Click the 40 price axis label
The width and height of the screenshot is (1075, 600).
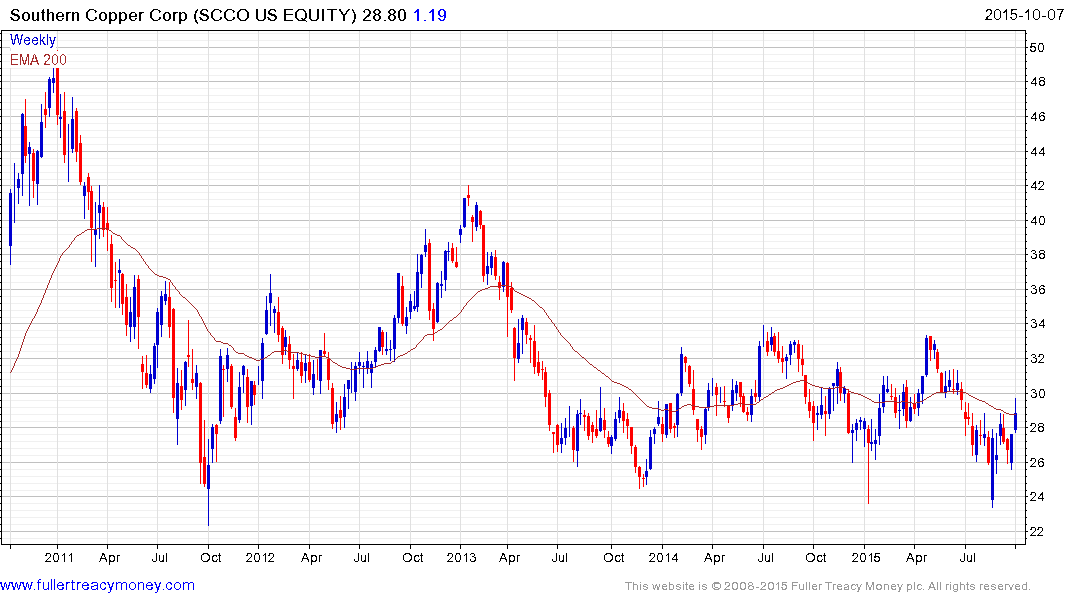pyautogui.click(x=1037, y=220)
